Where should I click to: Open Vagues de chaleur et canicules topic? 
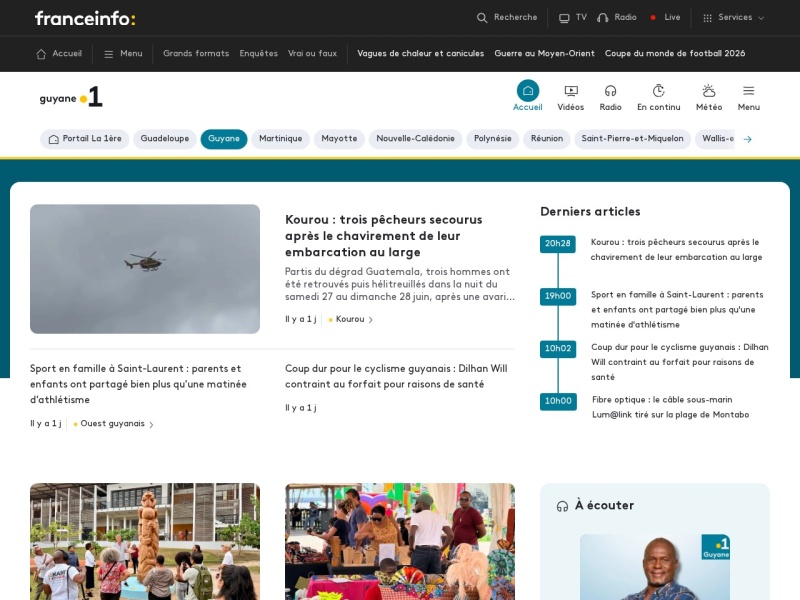point(420,54)
